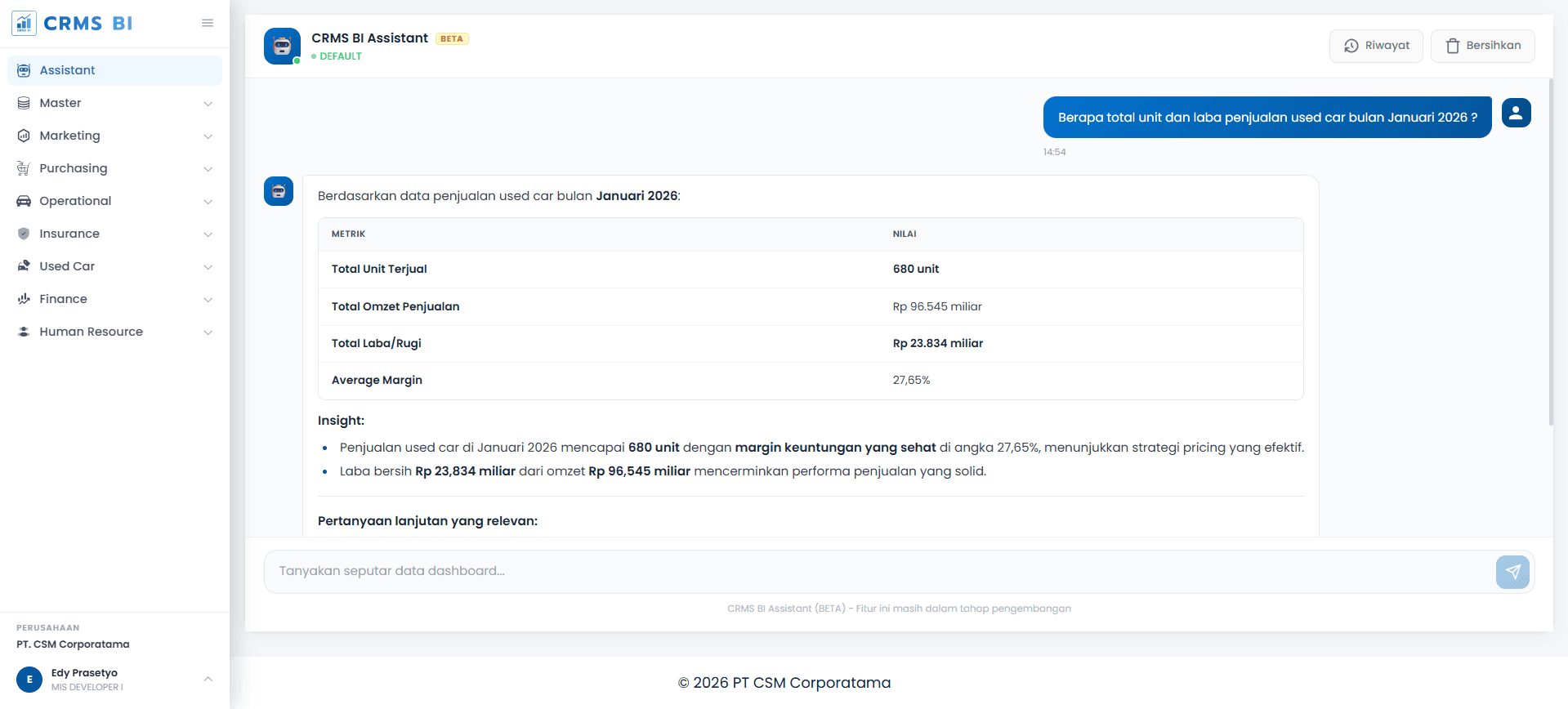Click the user avatar beside the question
The width and height of the screenshot is (1568, 709).
pos(1516,113)
